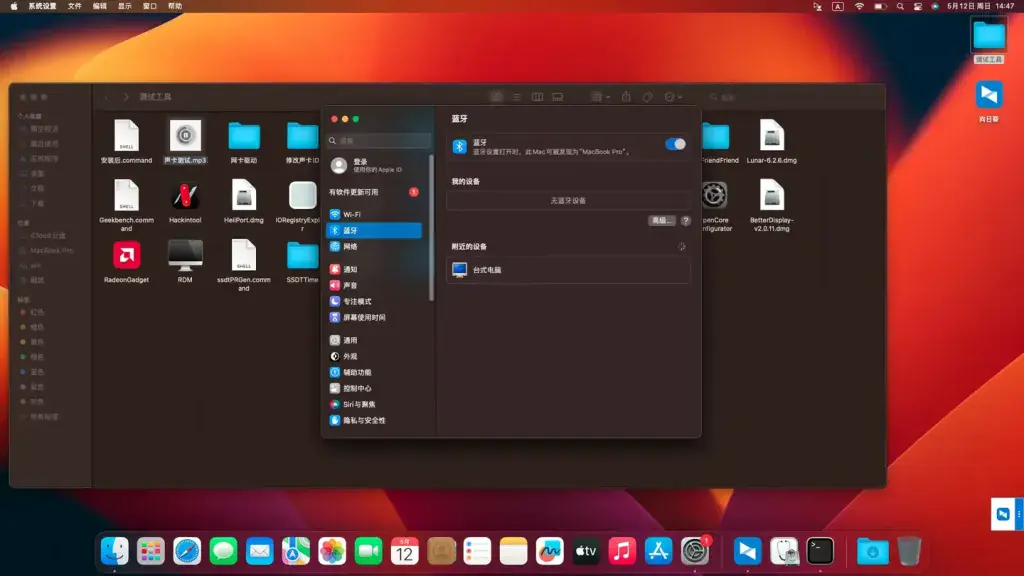Screen dimensions: 1024x576
Task: Open Bluetooth help with the question mark button
Action: pyautogui.click(x=685, y=221)
